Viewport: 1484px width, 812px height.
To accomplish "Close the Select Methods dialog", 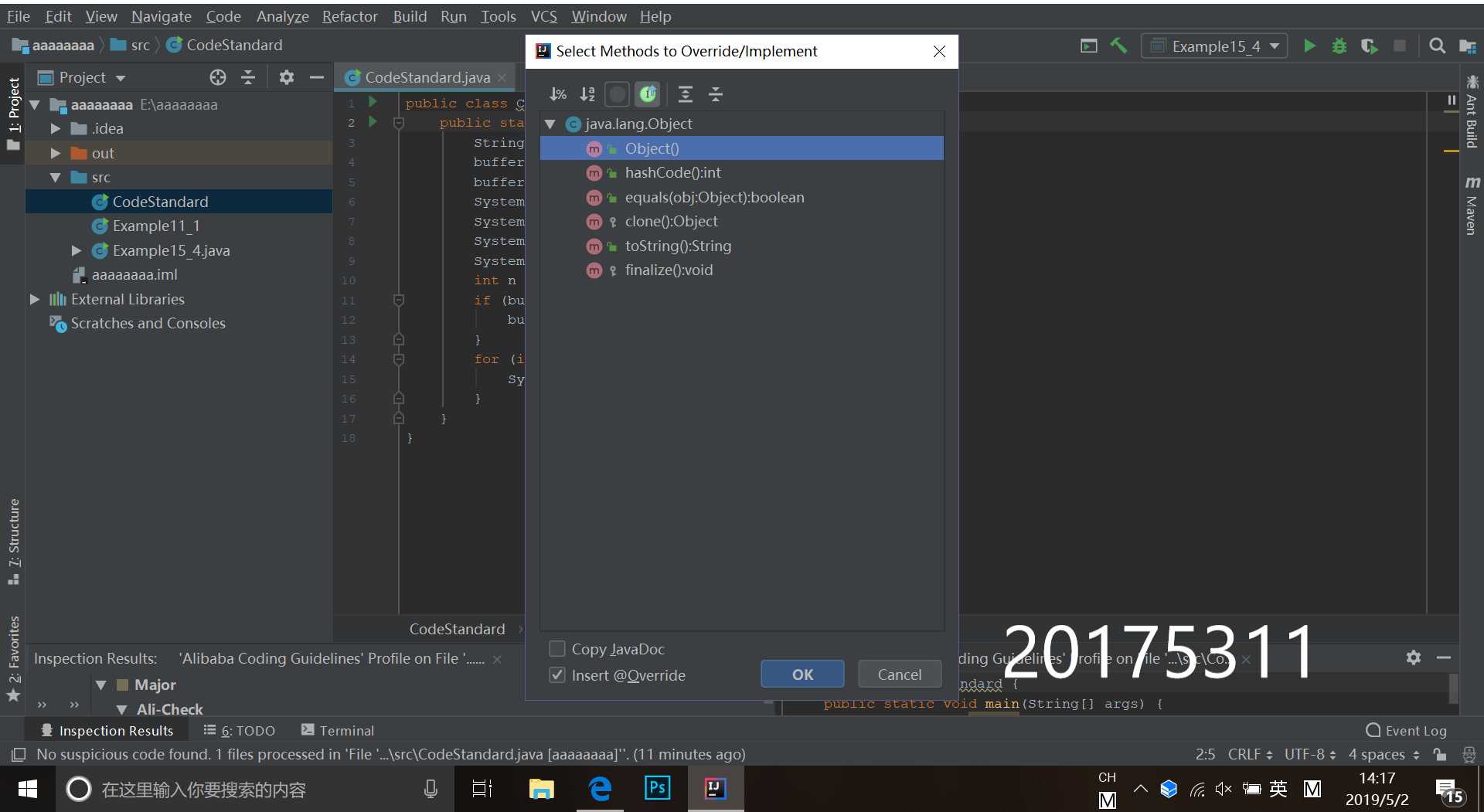I will (x=939, y=51).
